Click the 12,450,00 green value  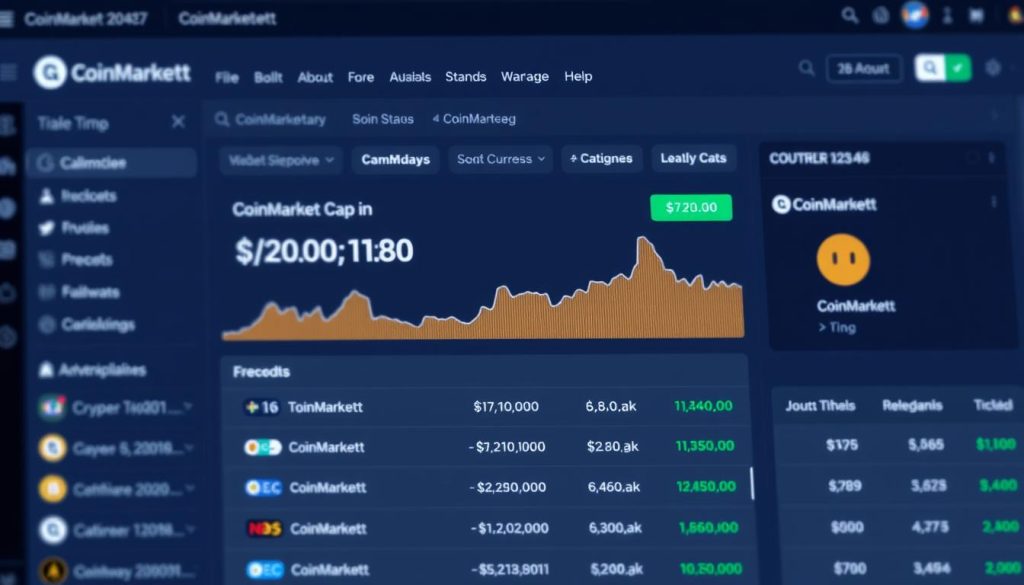coord(706,486)
